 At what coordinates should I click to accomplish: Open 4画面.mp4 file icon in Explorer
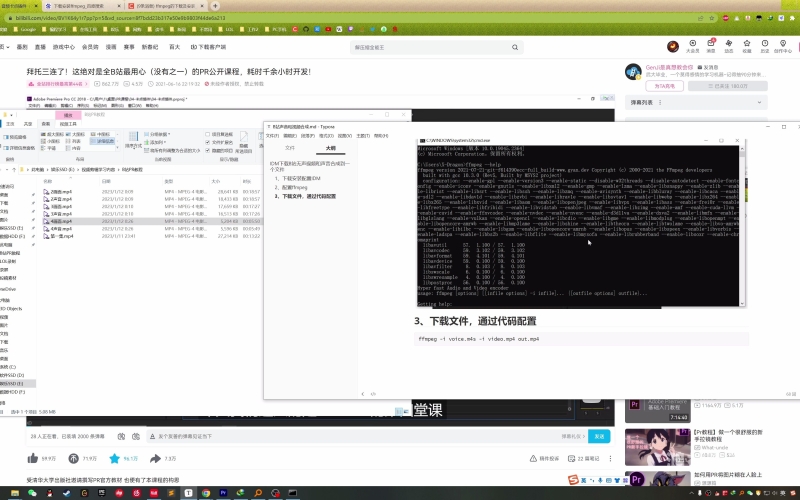[48, 221]
